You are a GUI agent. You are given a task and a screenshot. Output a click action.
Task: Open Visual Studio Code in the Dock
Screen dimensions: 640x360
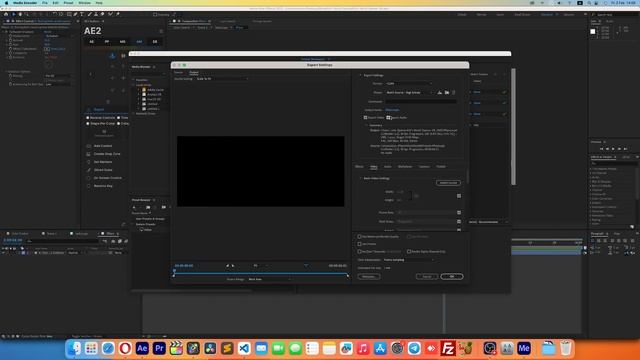[x=244, y=348]
